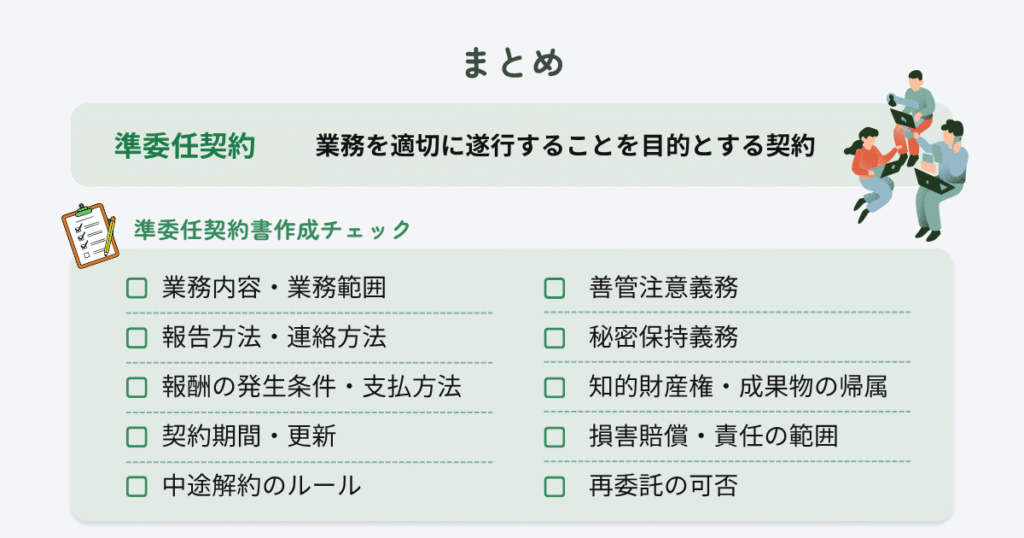Image resolution: width=1024 pixels, height=538 pixels.
Task: Click the まとめ heading
Action: 513,63
